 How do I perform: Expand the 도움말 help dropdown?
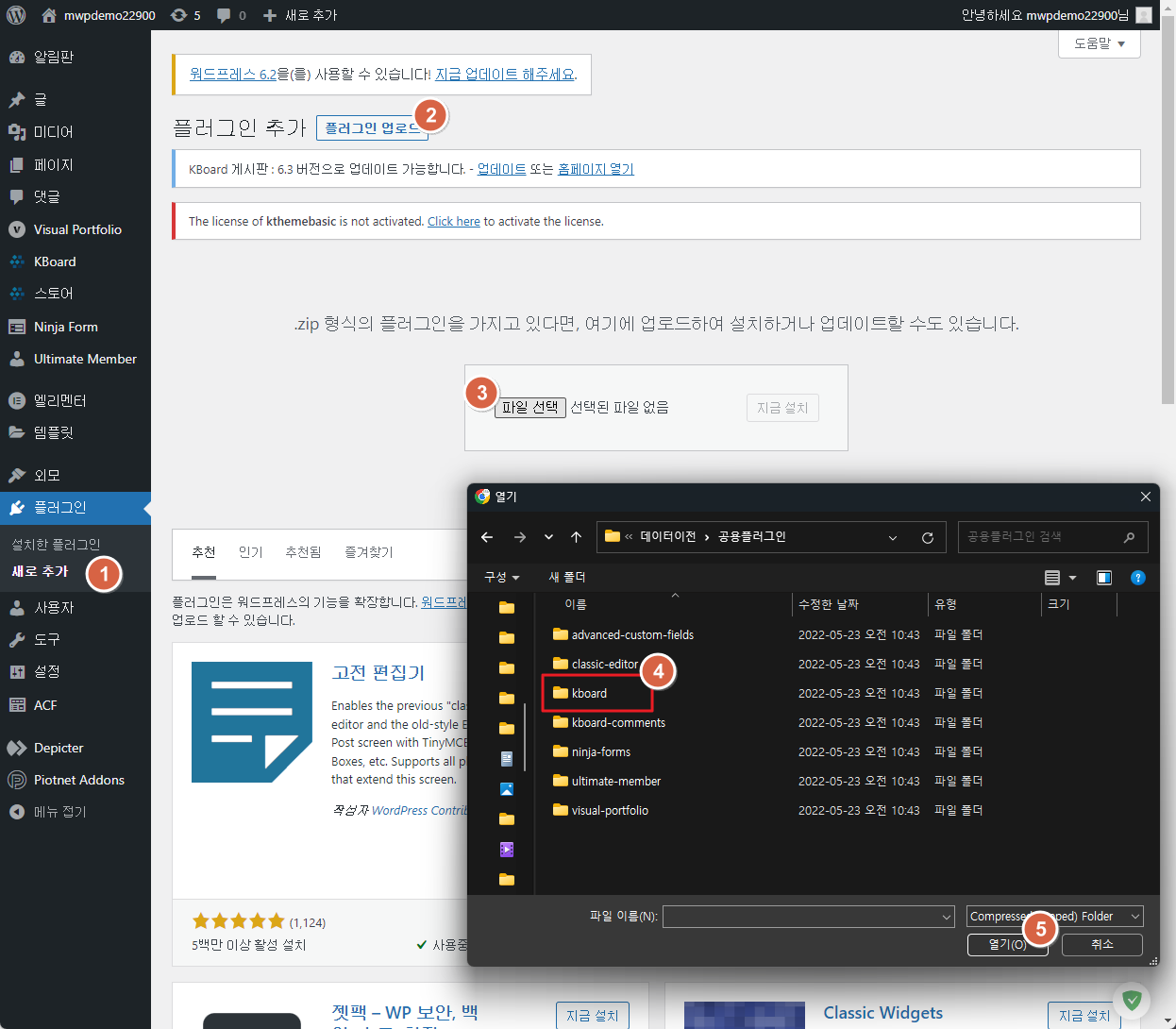(x=1100, y=43)
